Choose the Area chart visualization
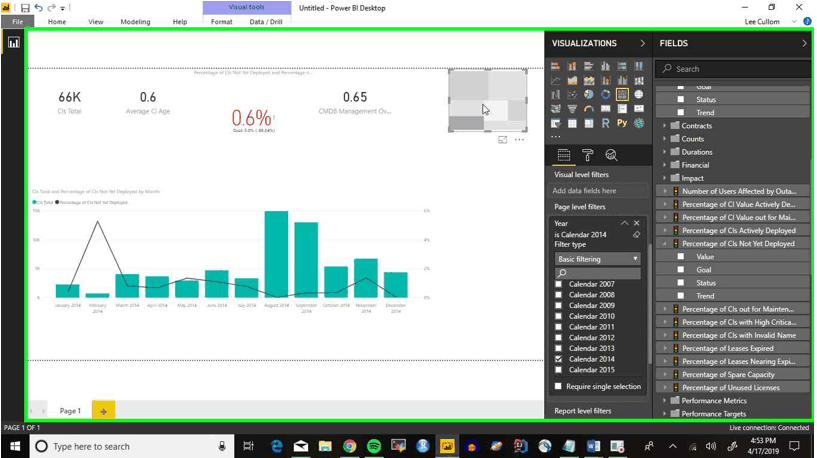The image size is (817, 458). (572, 80)
